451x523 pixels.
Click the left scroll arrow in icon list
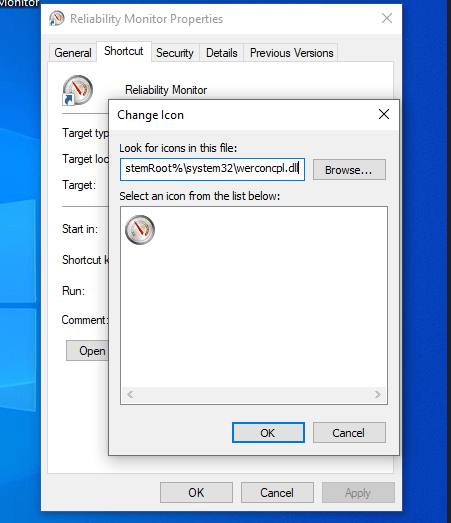pyautogui.click(x=130, y=395)
